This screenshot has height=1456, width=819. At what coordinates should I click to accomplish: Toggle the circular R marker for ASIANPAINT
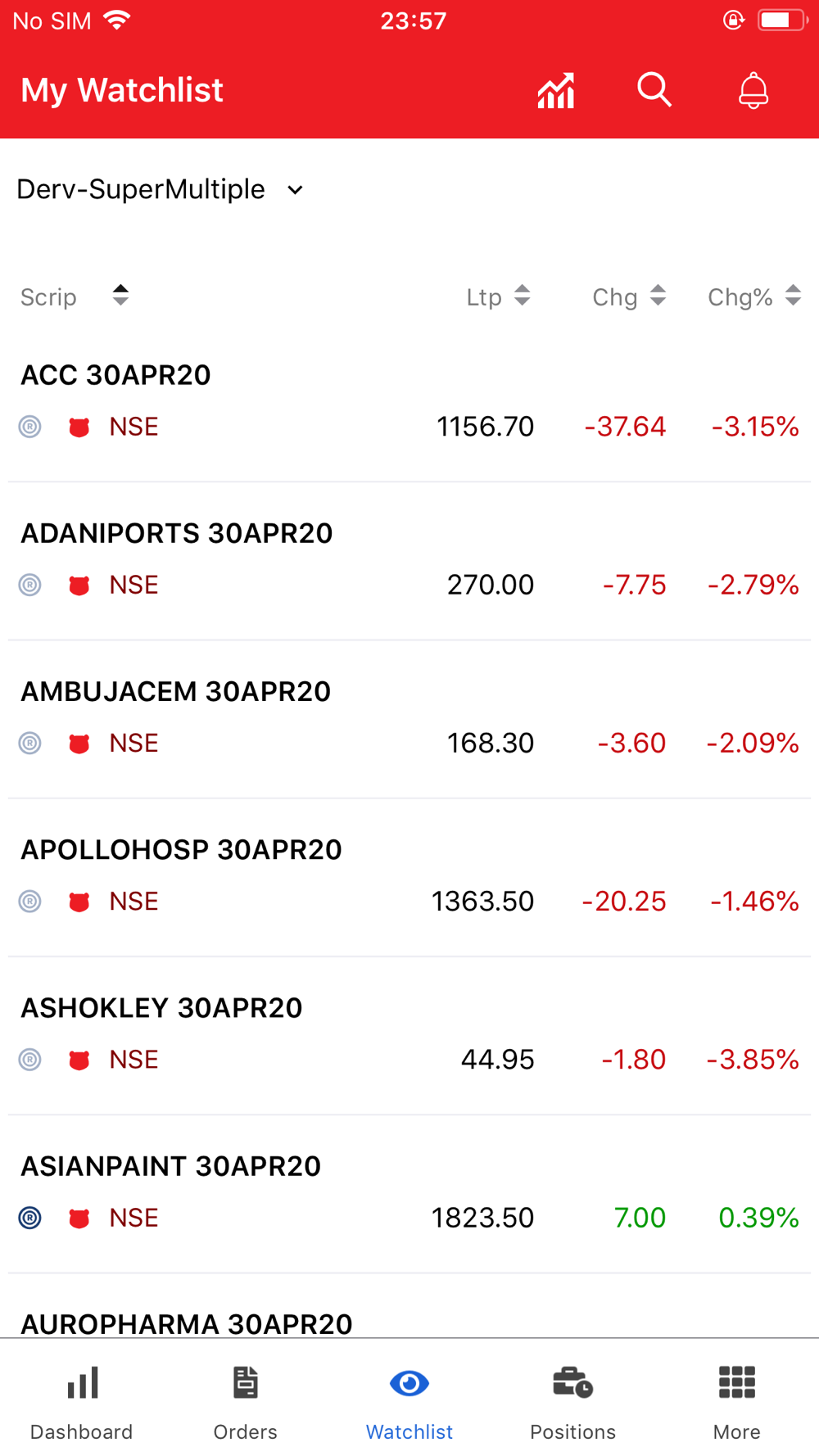pos(30,1218)
